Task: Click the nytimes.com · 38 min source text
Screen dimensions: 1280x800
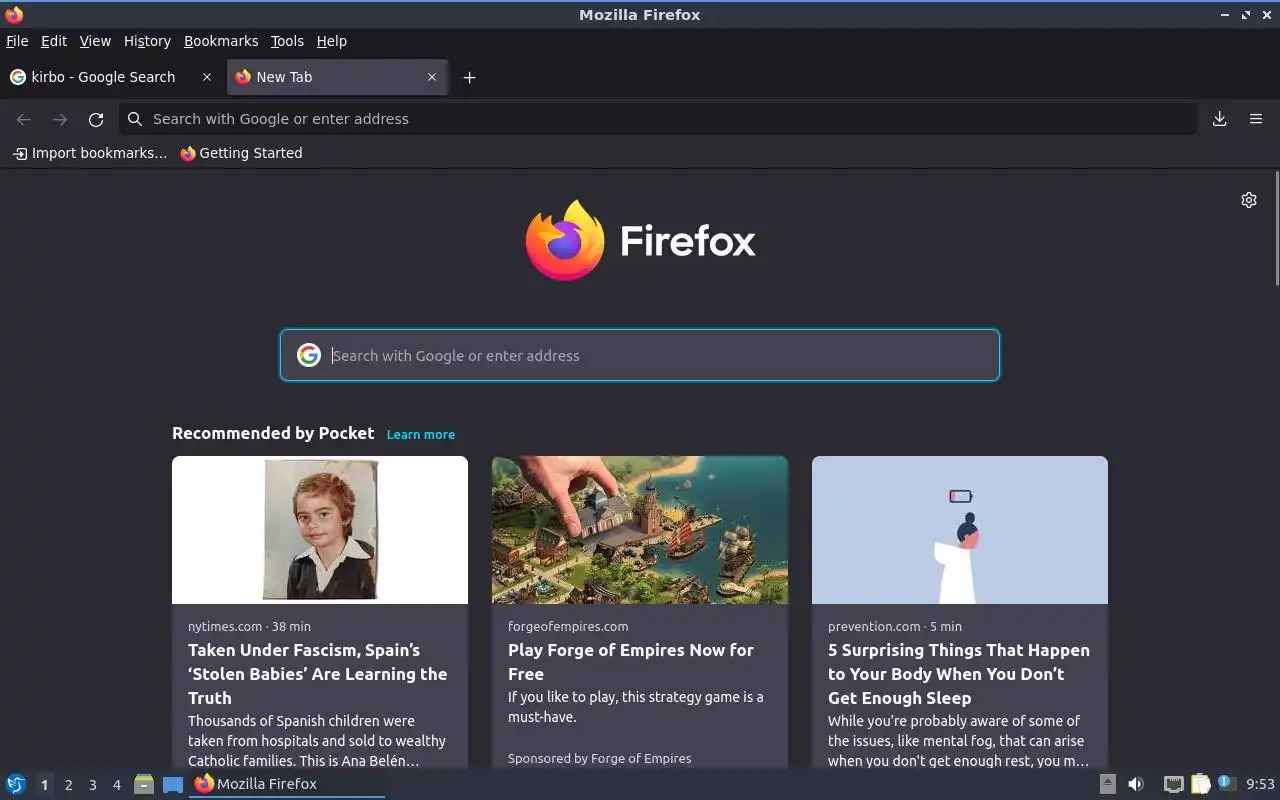Action: tap(249, 626)
